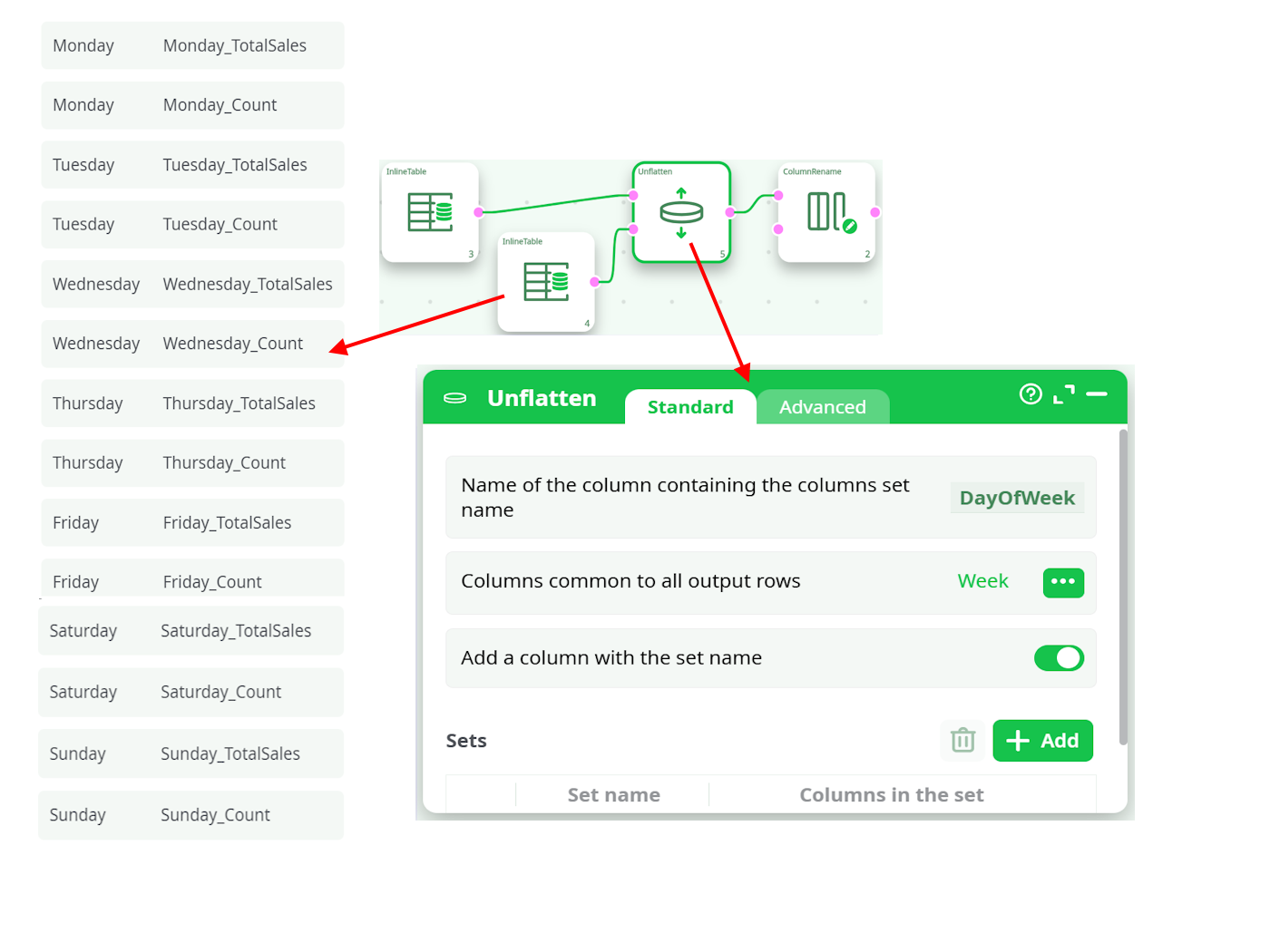
Task: Expand the Unflatten panel to full size
Action: [x=1063, y=393]
